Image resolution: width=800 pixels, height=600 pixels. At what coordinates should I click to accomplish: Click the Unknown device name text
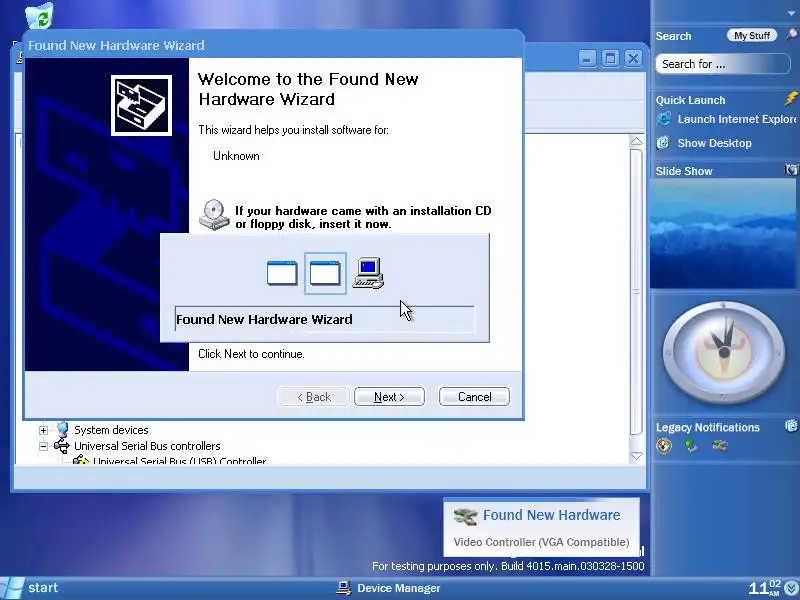coord(236,156)
